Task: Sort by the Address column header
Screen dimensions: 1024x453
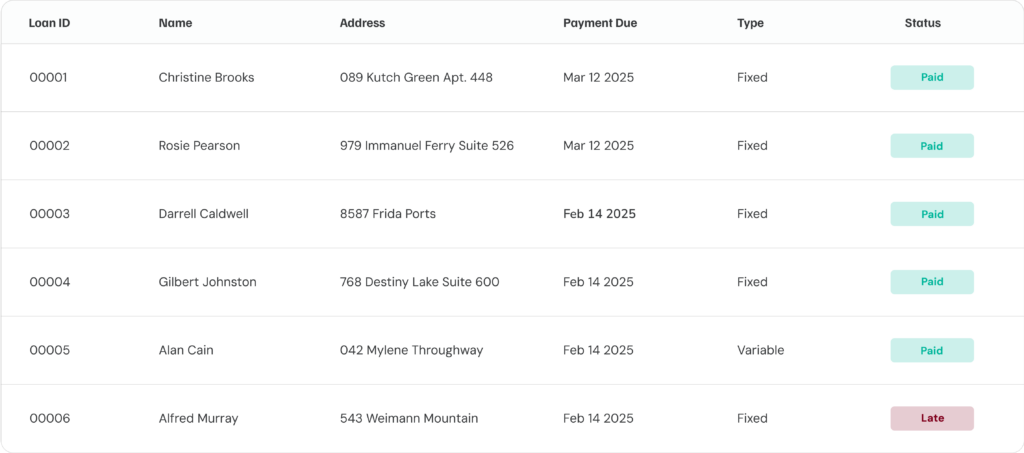Action: click(362, 23)
